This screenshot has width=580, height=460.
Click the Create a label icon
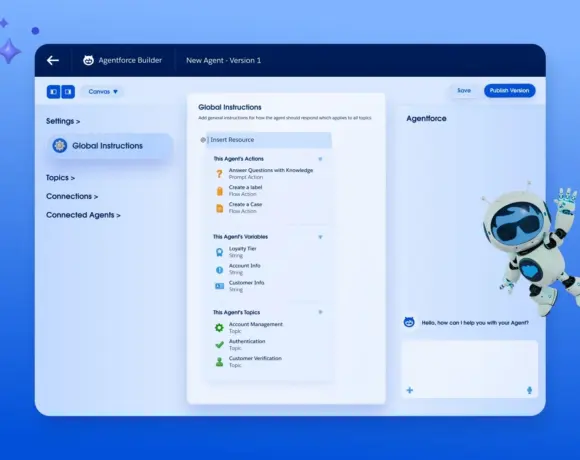click(220, 191)
